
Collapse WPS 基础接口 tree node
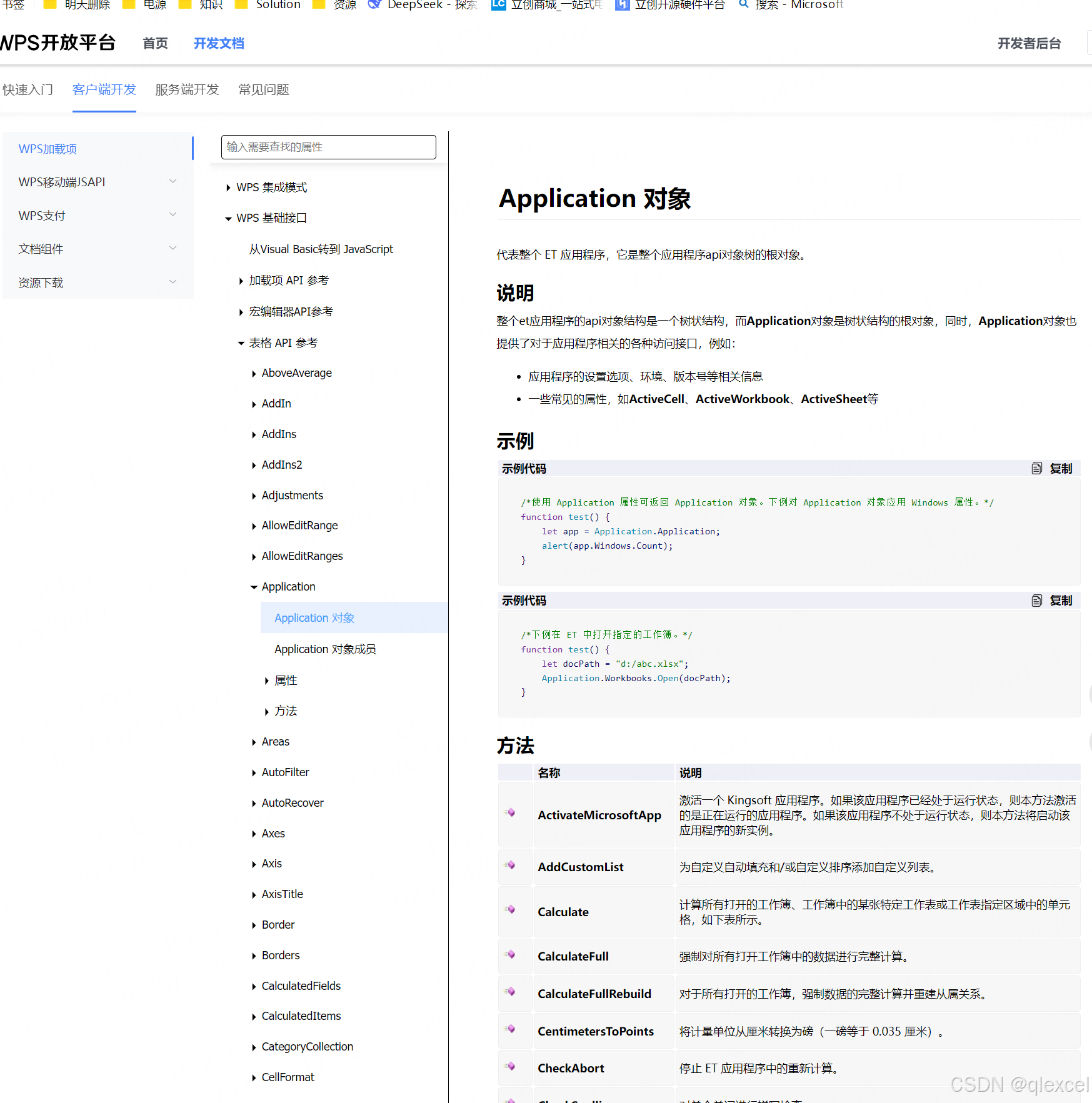228,218
